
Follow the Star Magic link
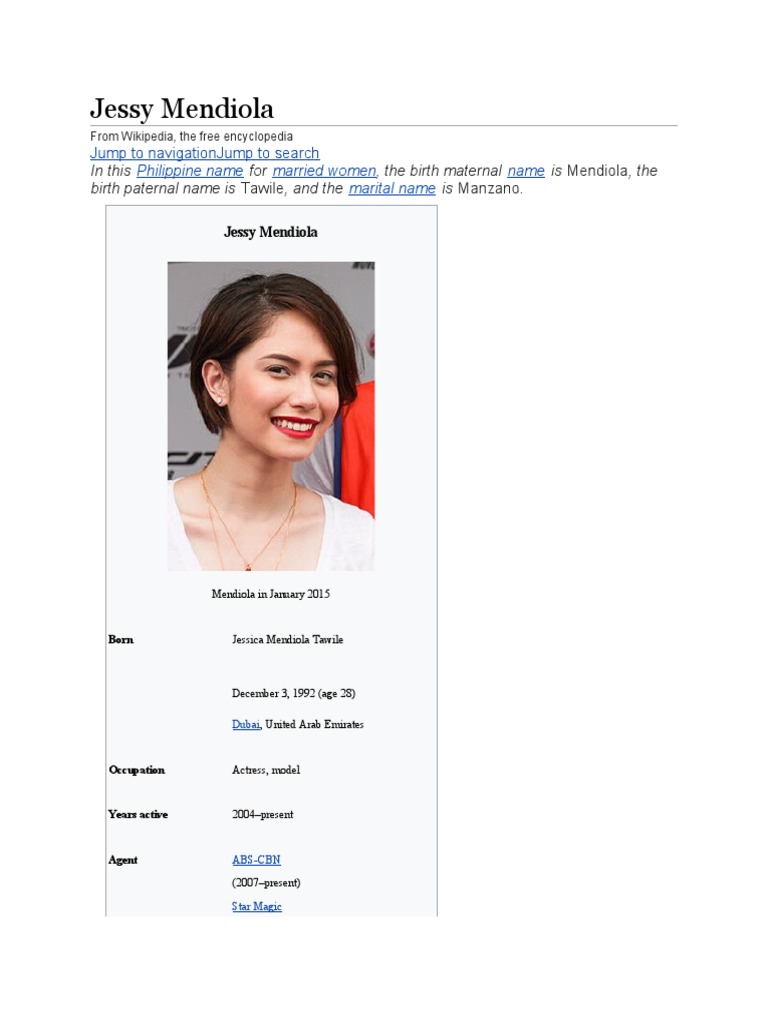point(257,906)
